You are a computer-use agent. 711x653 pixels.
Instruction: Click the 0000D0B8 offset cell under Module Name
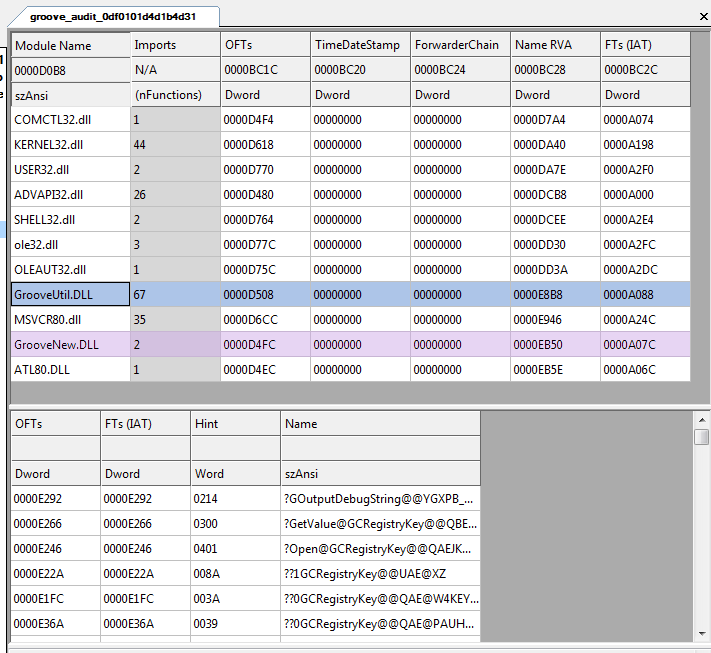[71, 70]
